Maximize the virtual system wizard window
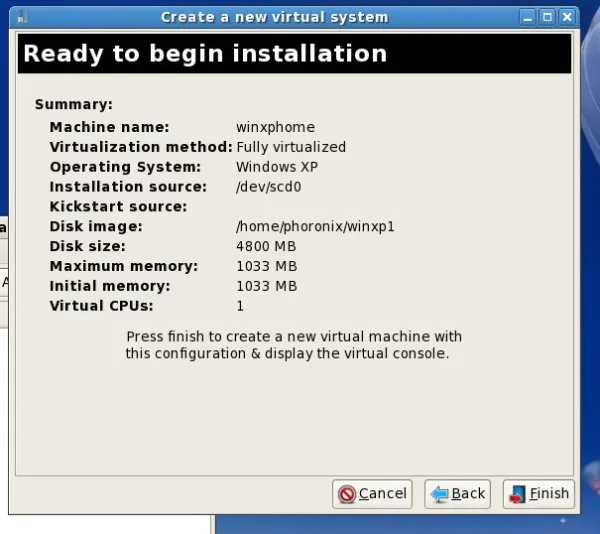Image resolution: width=600 pixels, height=534 pixels. point(547,17)
